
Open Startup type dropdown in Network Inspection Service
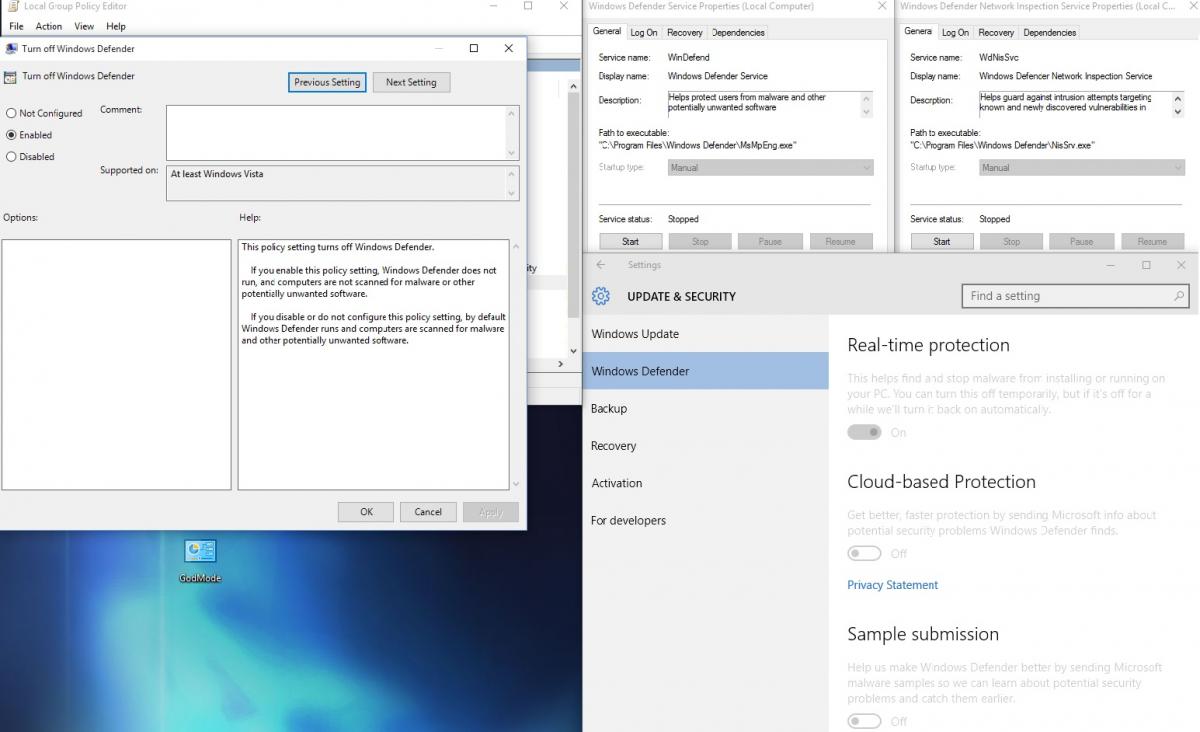tap(1082, 168)
